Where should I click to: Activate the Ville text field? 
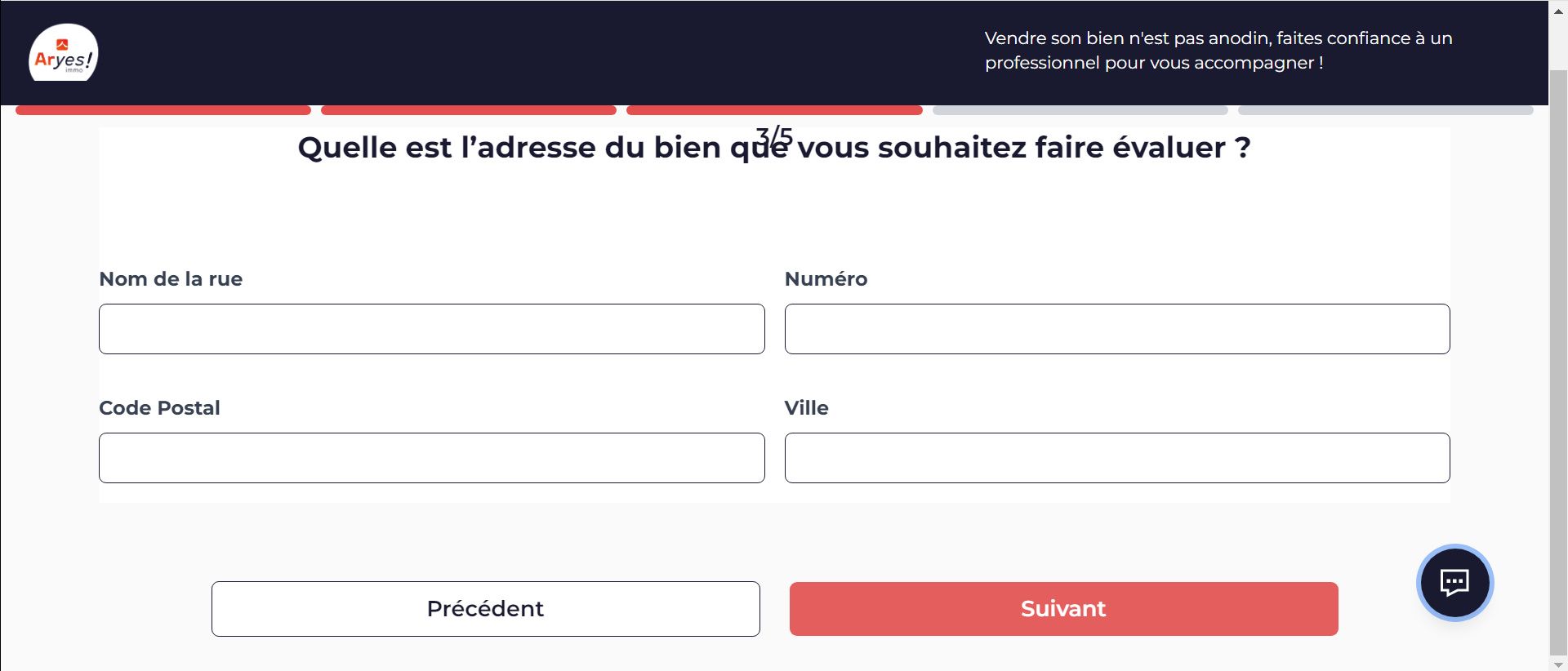(x=1117, y=458)
